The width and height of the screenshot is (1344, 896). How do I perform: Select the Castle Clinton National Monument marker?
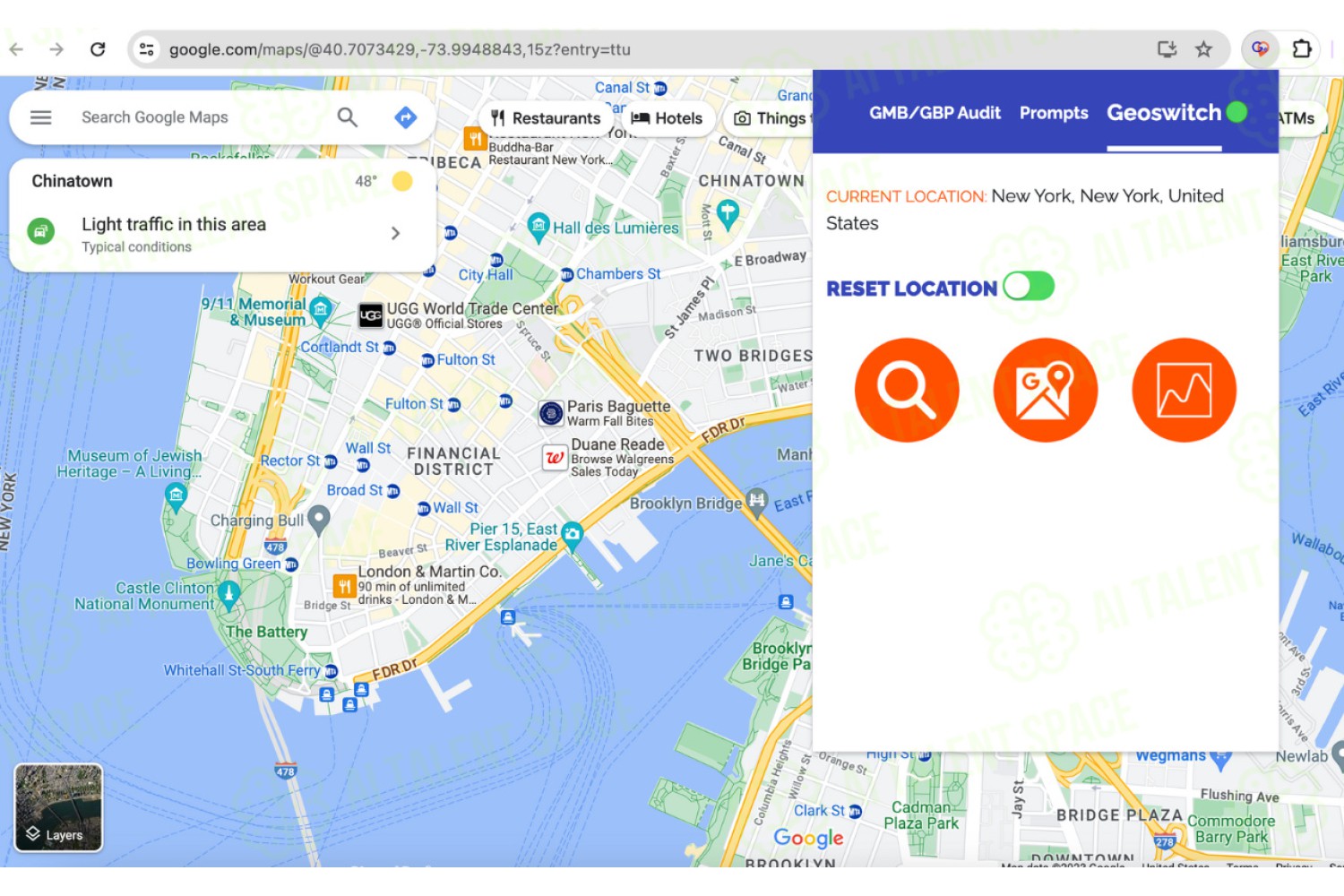point(228,594)
